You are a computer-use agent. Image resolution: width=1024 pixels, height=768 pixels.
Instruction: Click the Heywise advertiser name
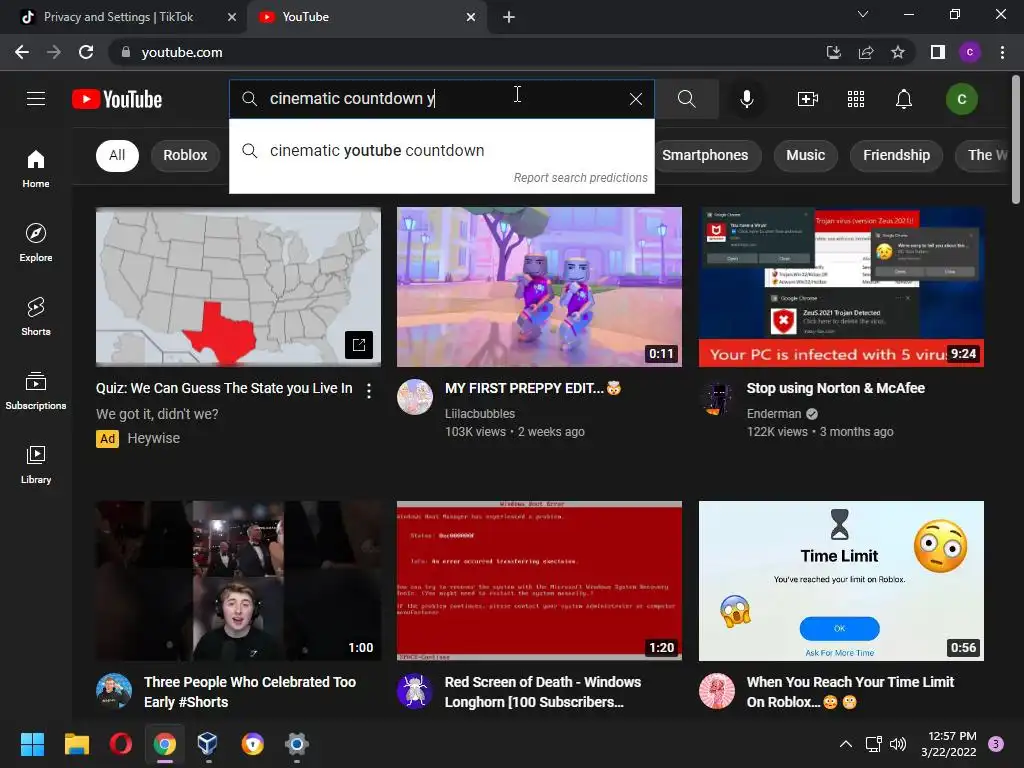coord(153,438)
